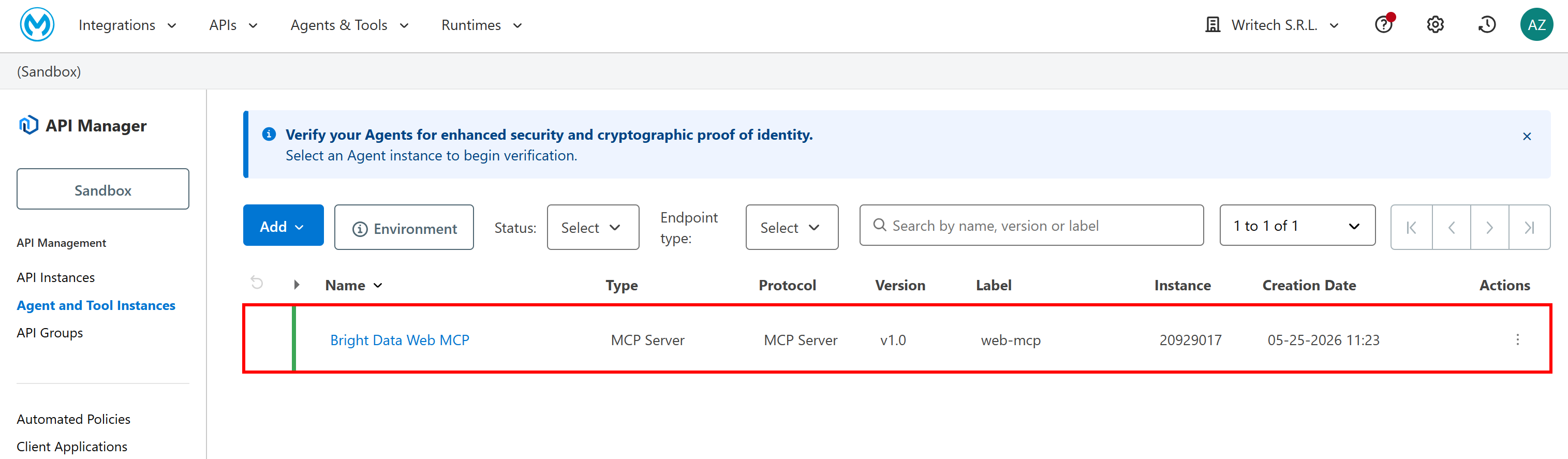Viewport: 1568px width, 459px height.
Task: Click the refresh arrow above the table
Action: pyautogui.click(x=257, y=283)
